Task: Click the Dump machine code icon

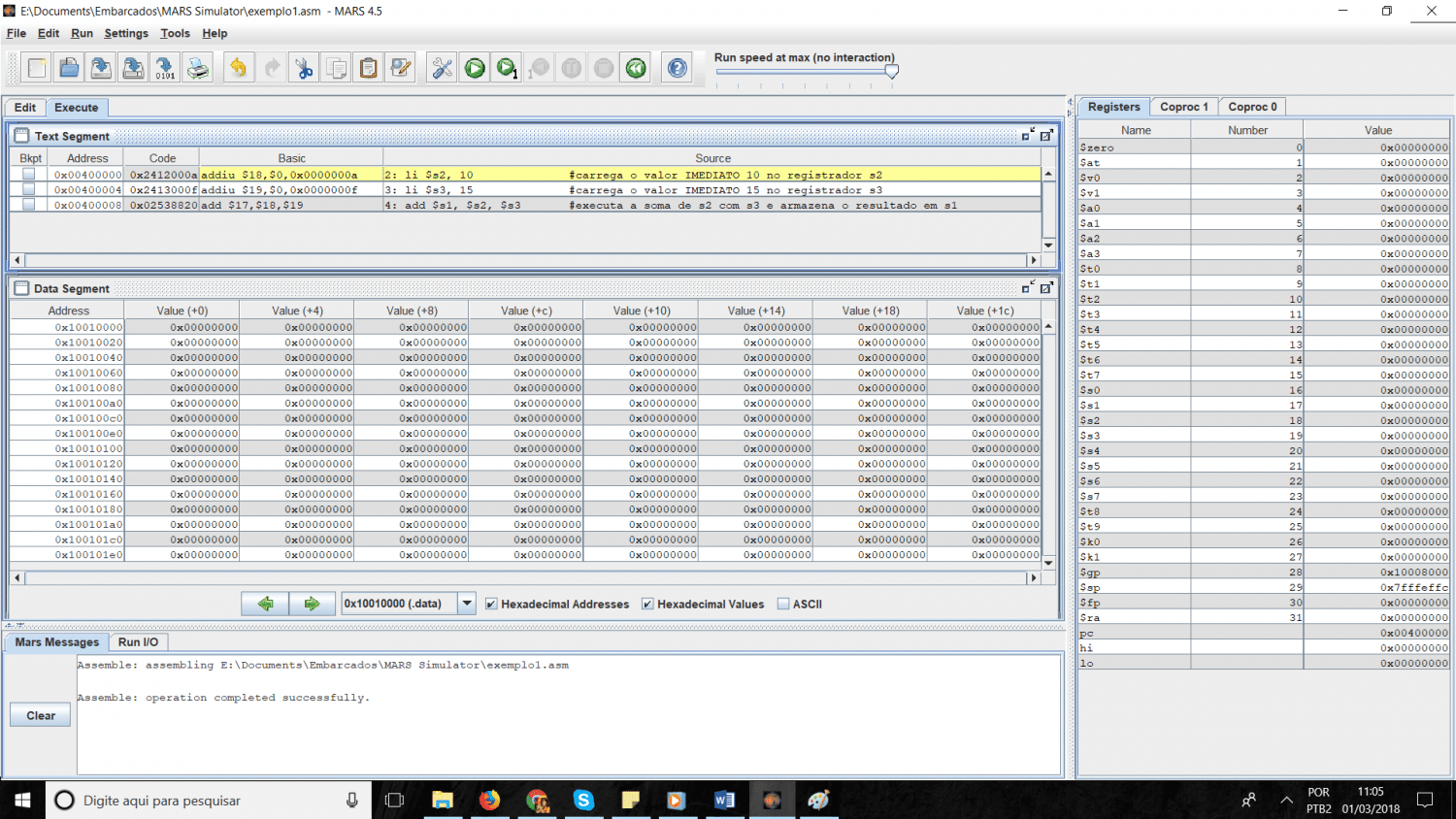Action: 165,68
